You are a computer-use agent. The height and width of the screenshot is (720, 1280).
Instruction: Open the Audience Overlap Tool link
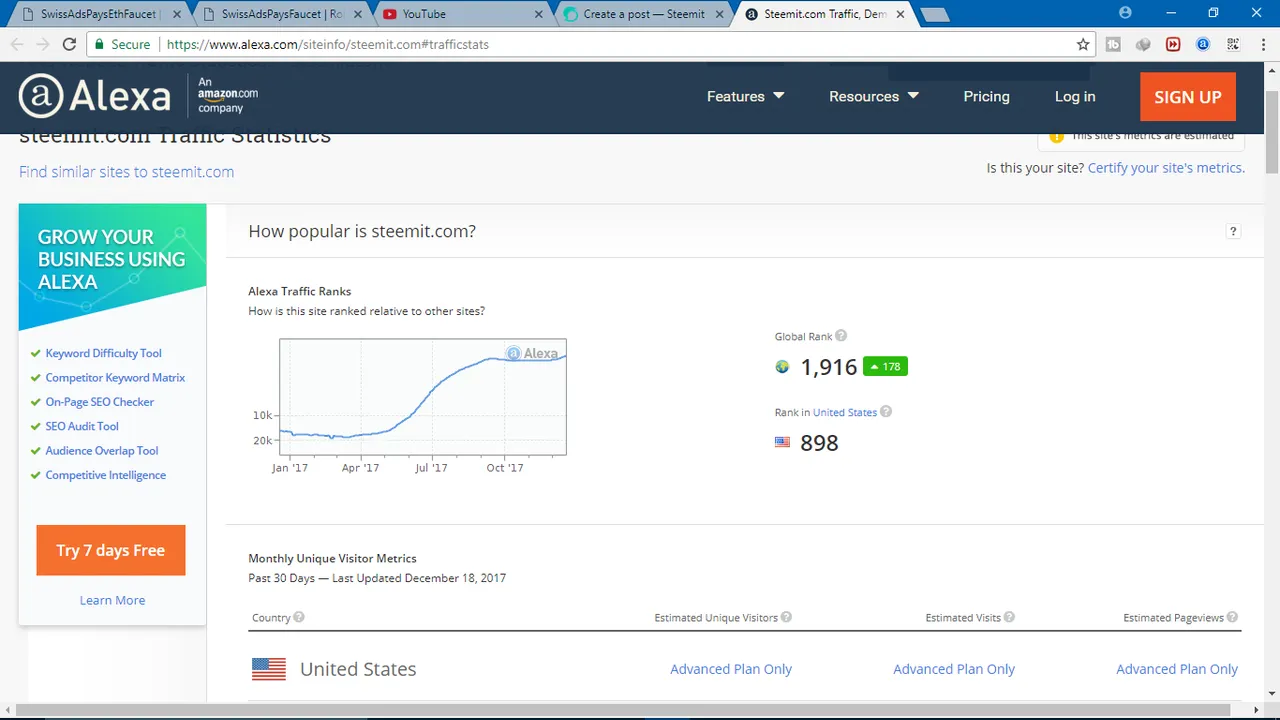click(x=102, y=450)
